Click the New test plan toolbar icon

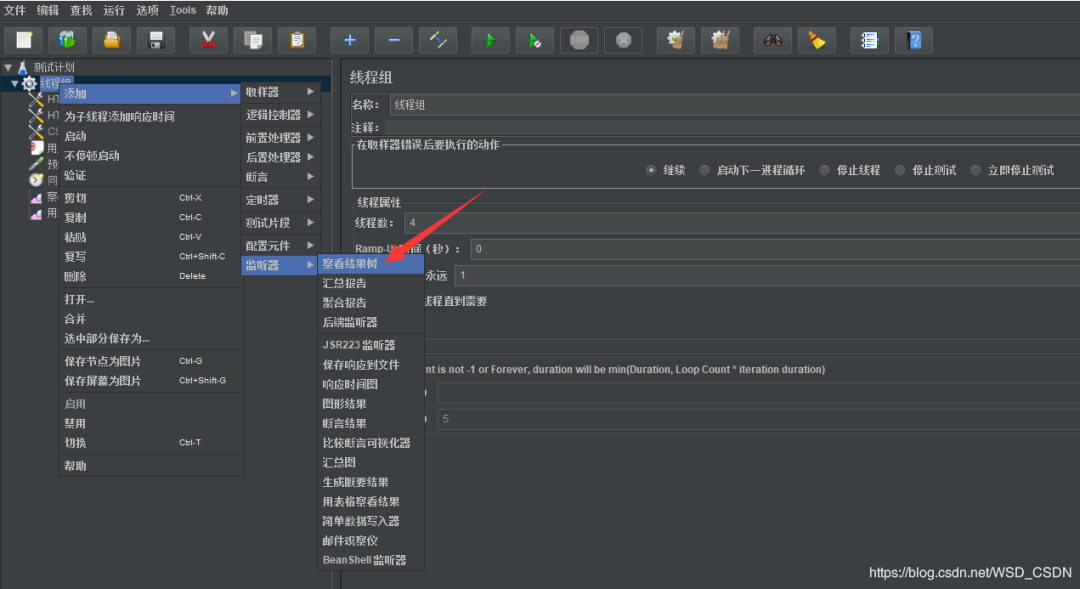(24, 41)
